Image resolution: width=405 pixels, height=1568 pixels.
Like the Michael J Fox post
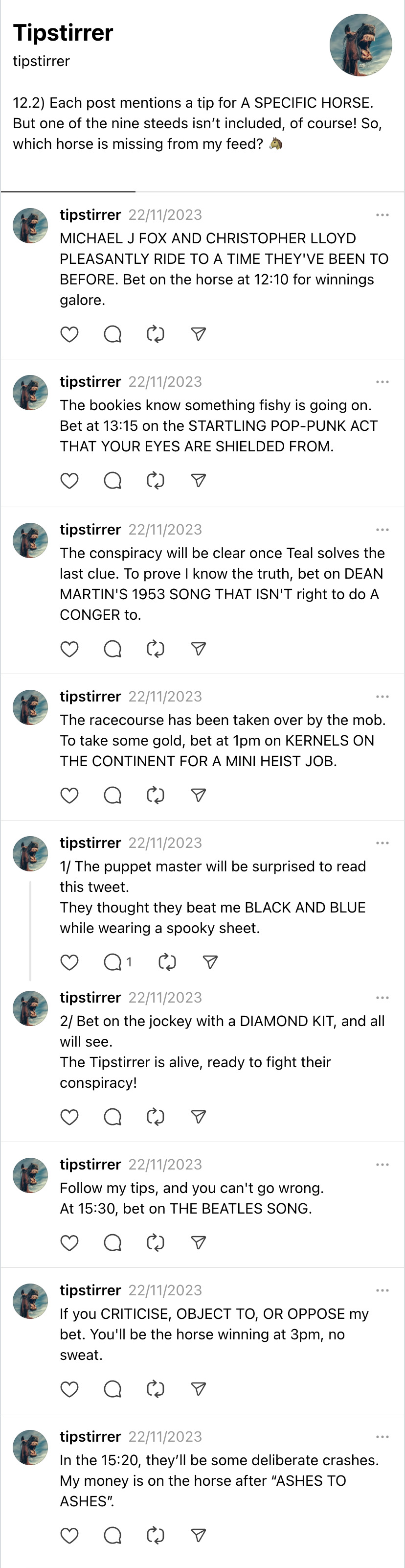[x=69, y=334]
